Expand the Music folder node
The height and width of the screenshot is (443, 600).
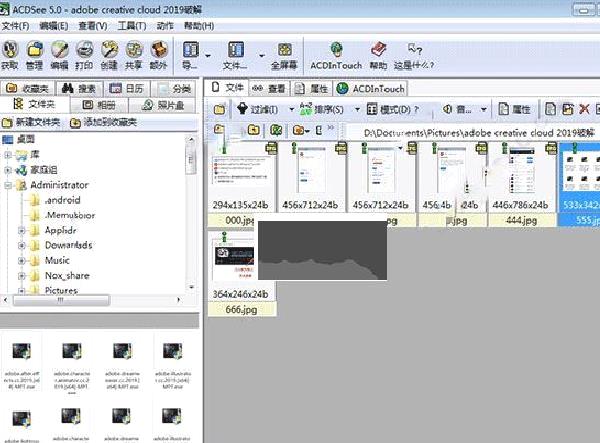(x=22, y=261)
